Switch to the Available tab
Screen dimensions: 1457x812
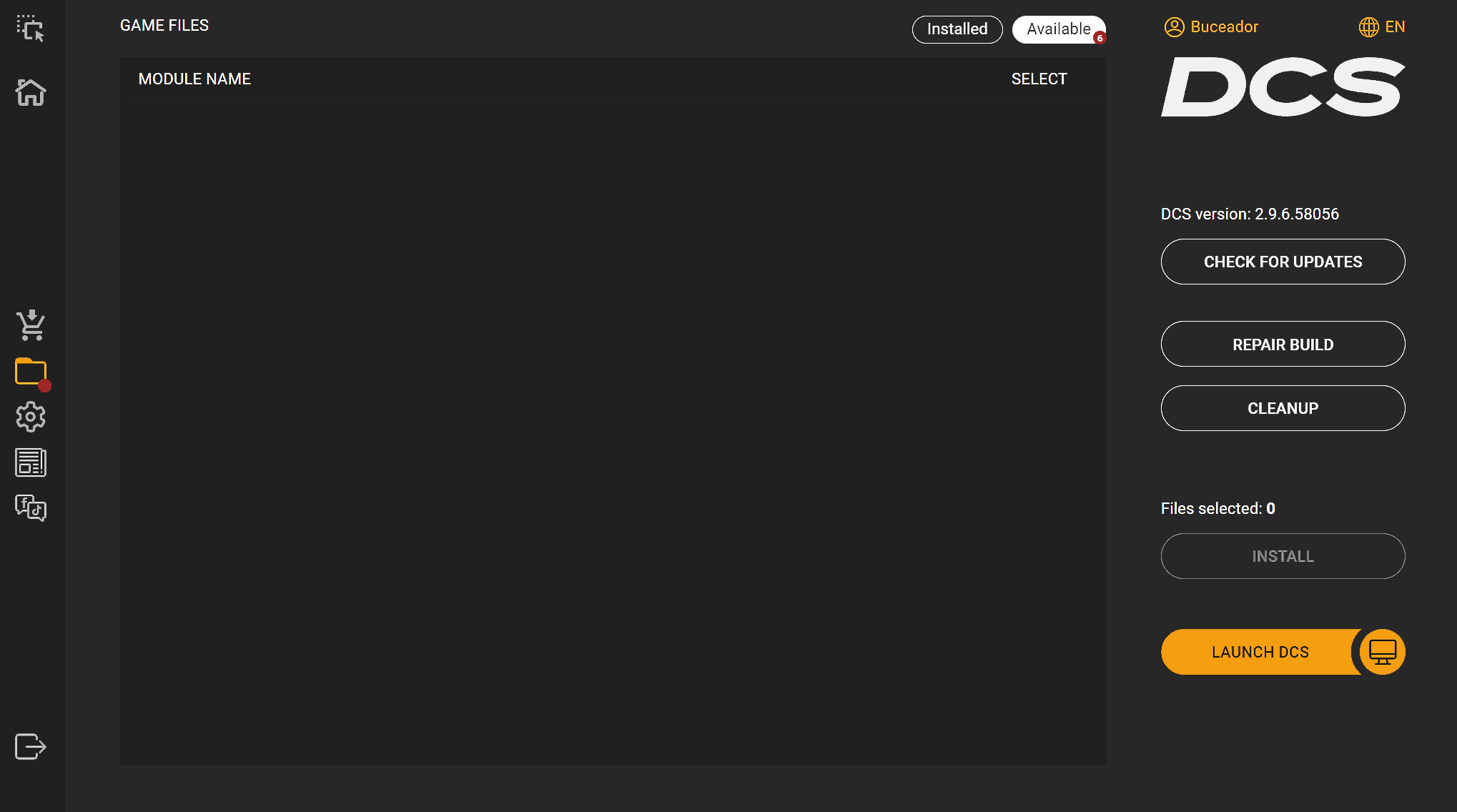coord(1059,29)
